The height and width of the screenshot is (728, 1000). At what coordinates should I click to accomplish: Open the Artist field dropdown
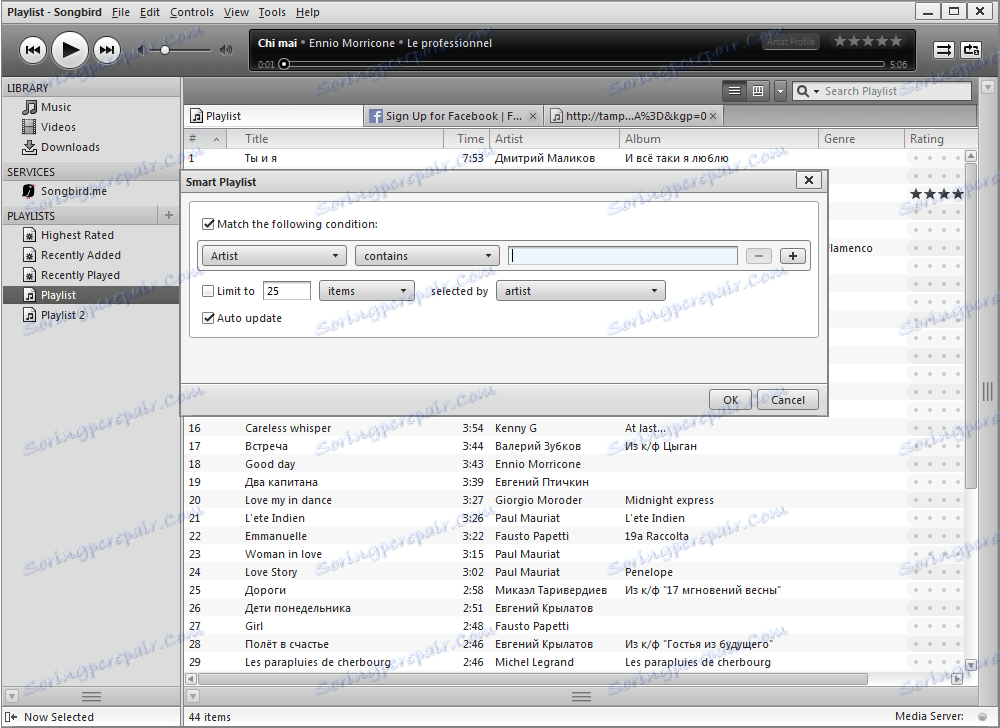(274, 256)
